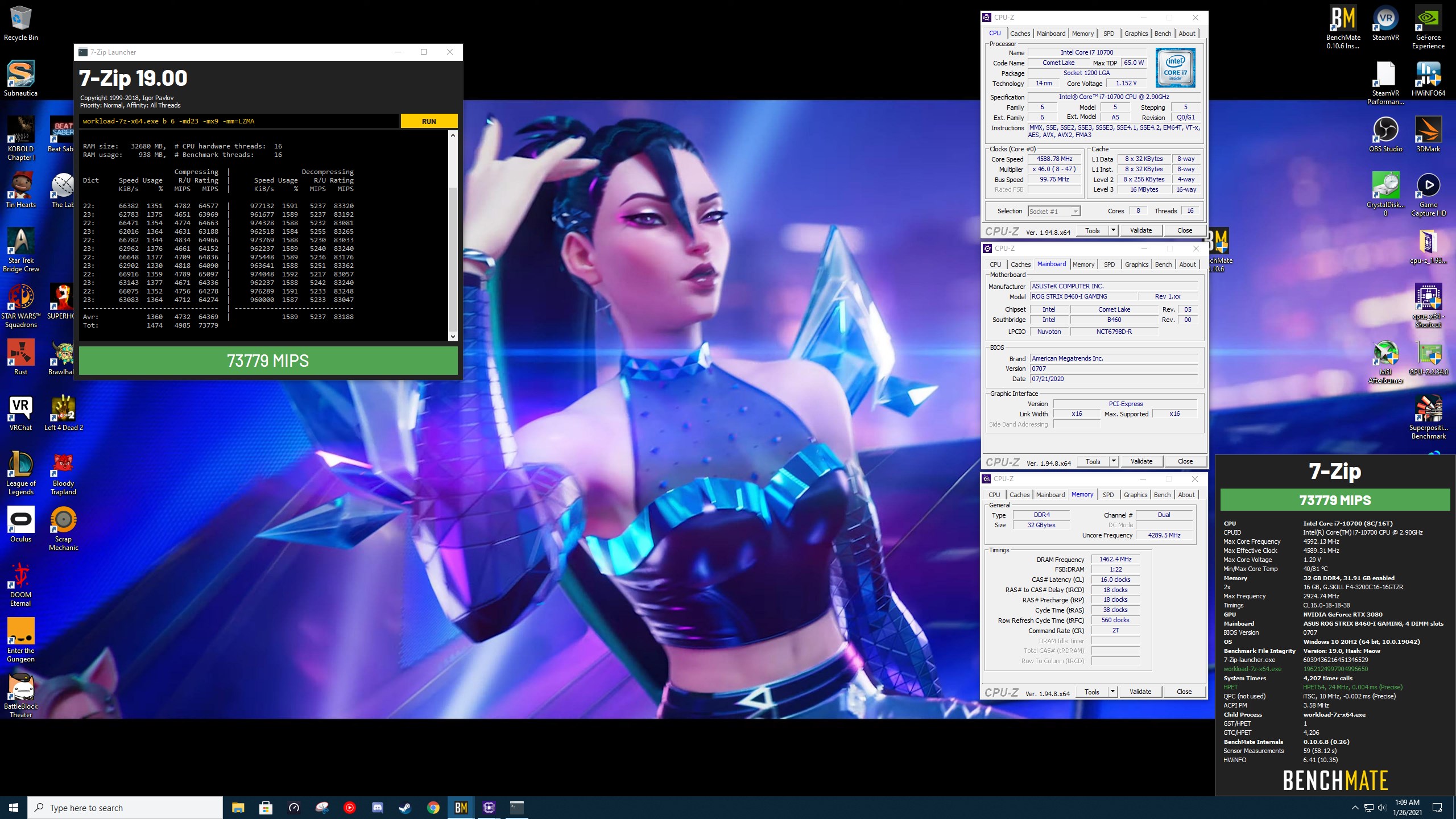Launch Enter the Gungeon icon
Viewport: 1456px width, 819px height.
pyautogui.click(x=21, y=640)
